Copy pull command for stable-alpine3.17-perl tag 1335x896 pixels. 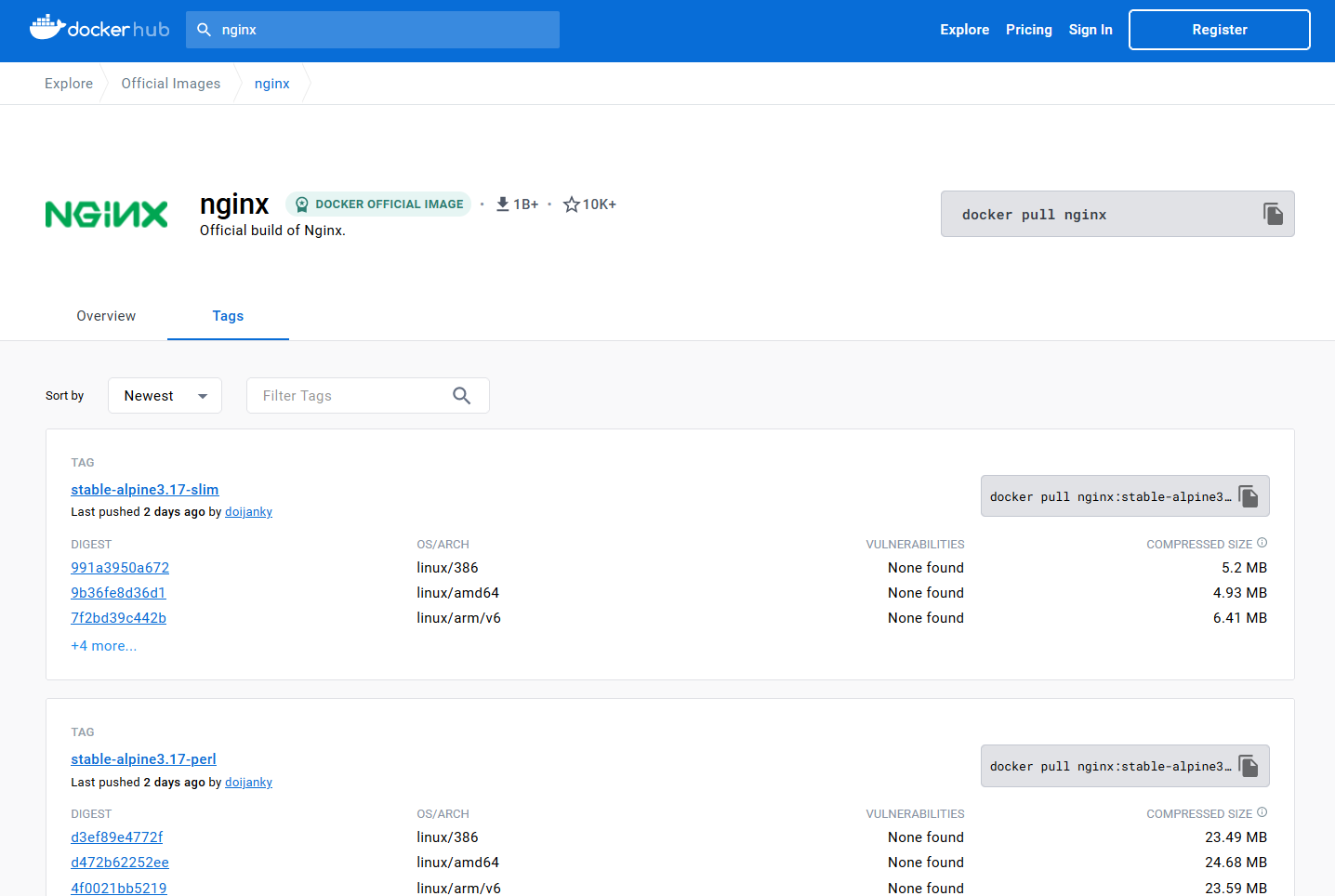coord(1249,766)
